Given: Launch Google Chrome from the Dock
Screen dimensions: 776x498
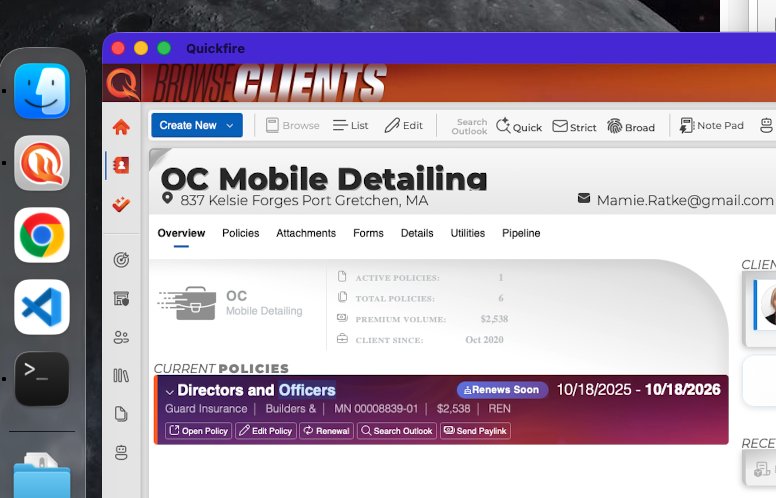Looking at the screenshot, I should pos(42,235).
